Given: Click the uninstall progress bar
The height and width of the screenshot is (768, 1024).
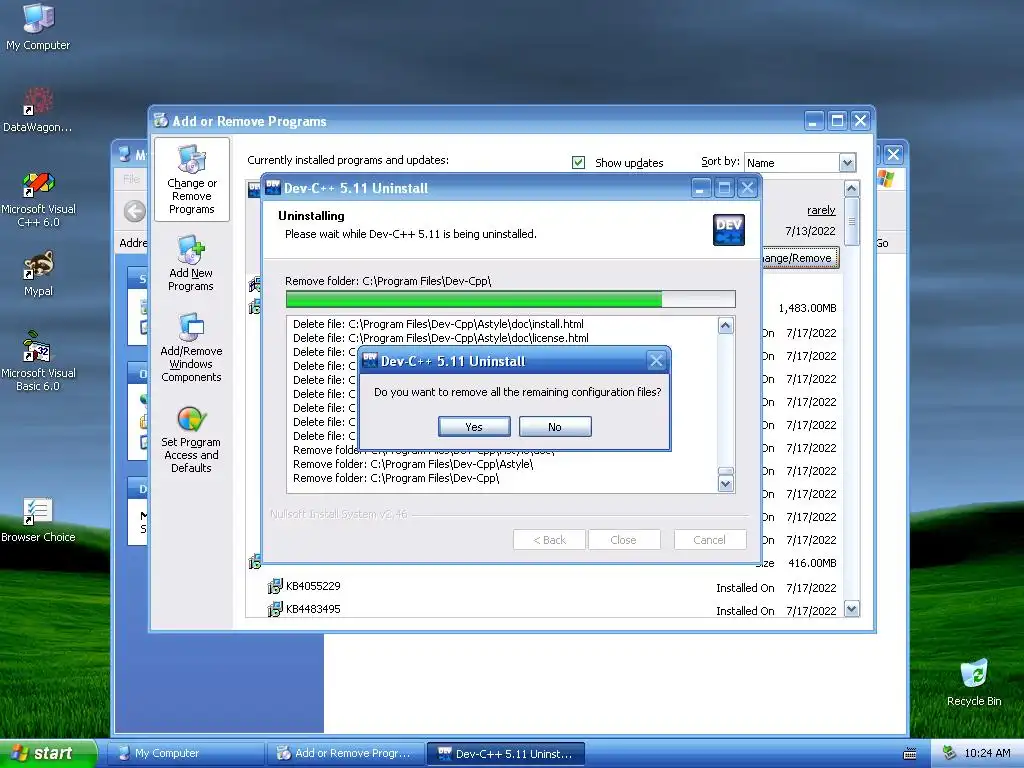Looking at the screenshot, I should click(511, 299).
